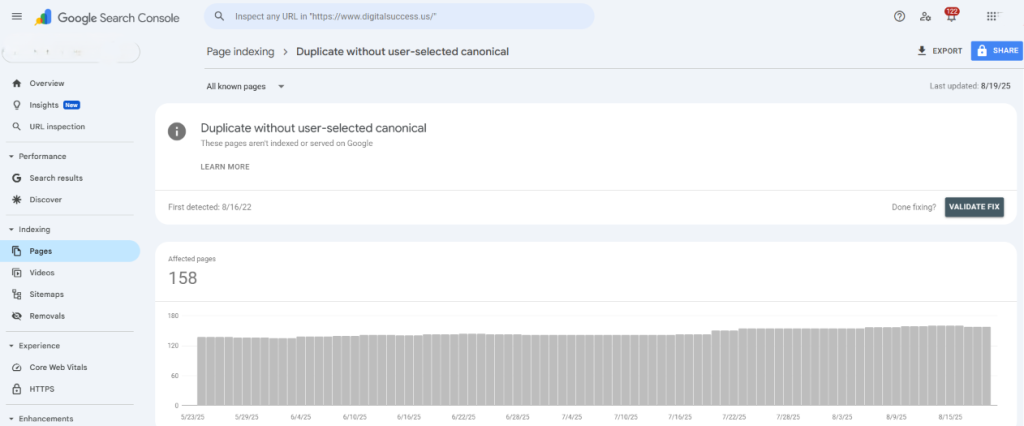The height and width of the screenshot is (426, 1024).
Task: Click the Discover asterisk icon
Action: pyautogui.click(x=17, y=200)
